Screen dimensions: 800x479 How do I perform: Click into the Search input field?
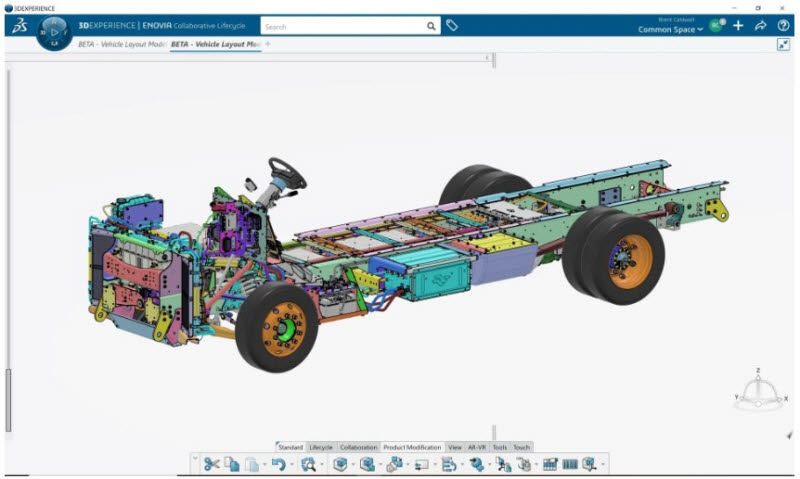[343, 27]
